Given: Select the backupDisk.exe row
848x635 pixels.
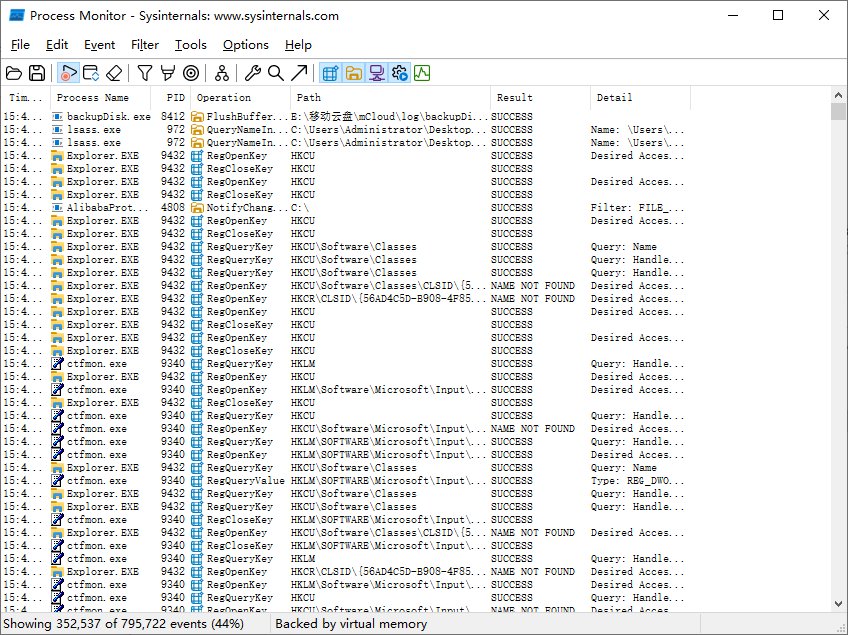Looking at the screenshot, I should tap(346, 116).
